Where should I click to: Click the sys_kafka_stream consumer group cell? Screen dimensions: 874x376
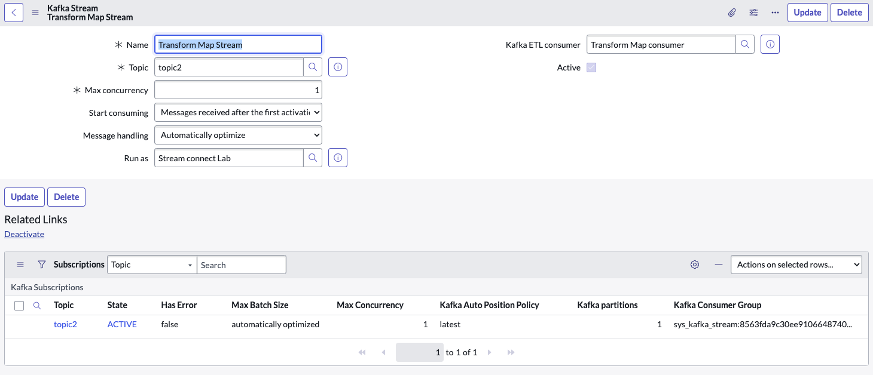click(763, 324)
